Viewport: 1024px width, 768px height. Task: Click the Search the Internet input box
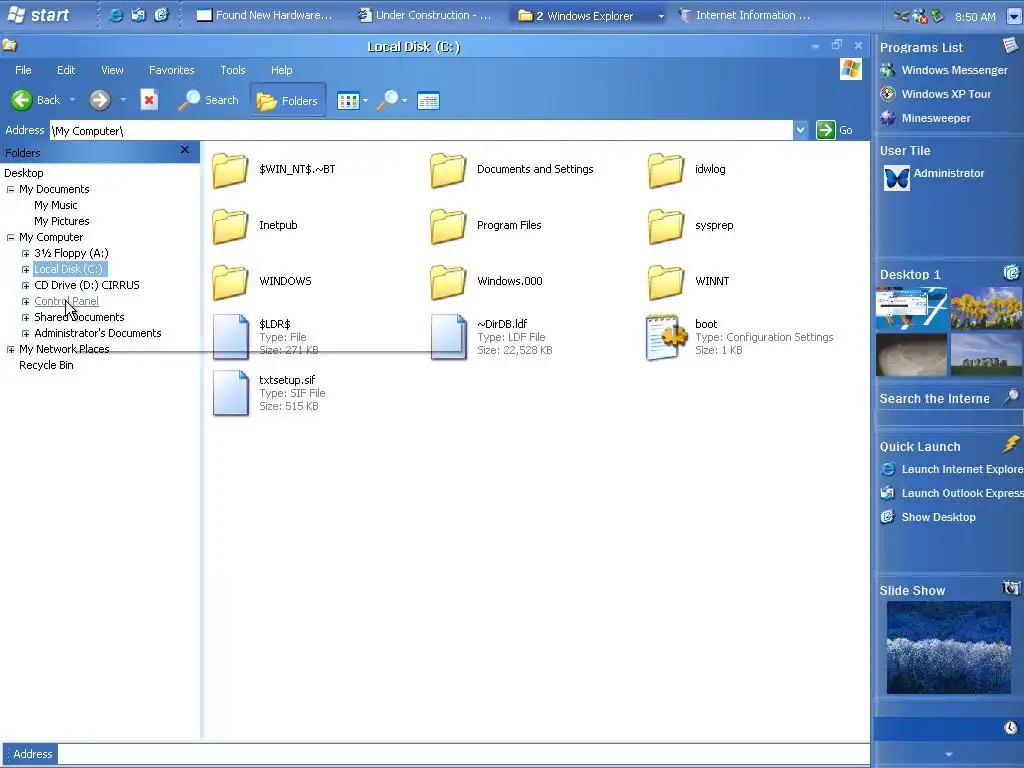click(x=948, y=418)
